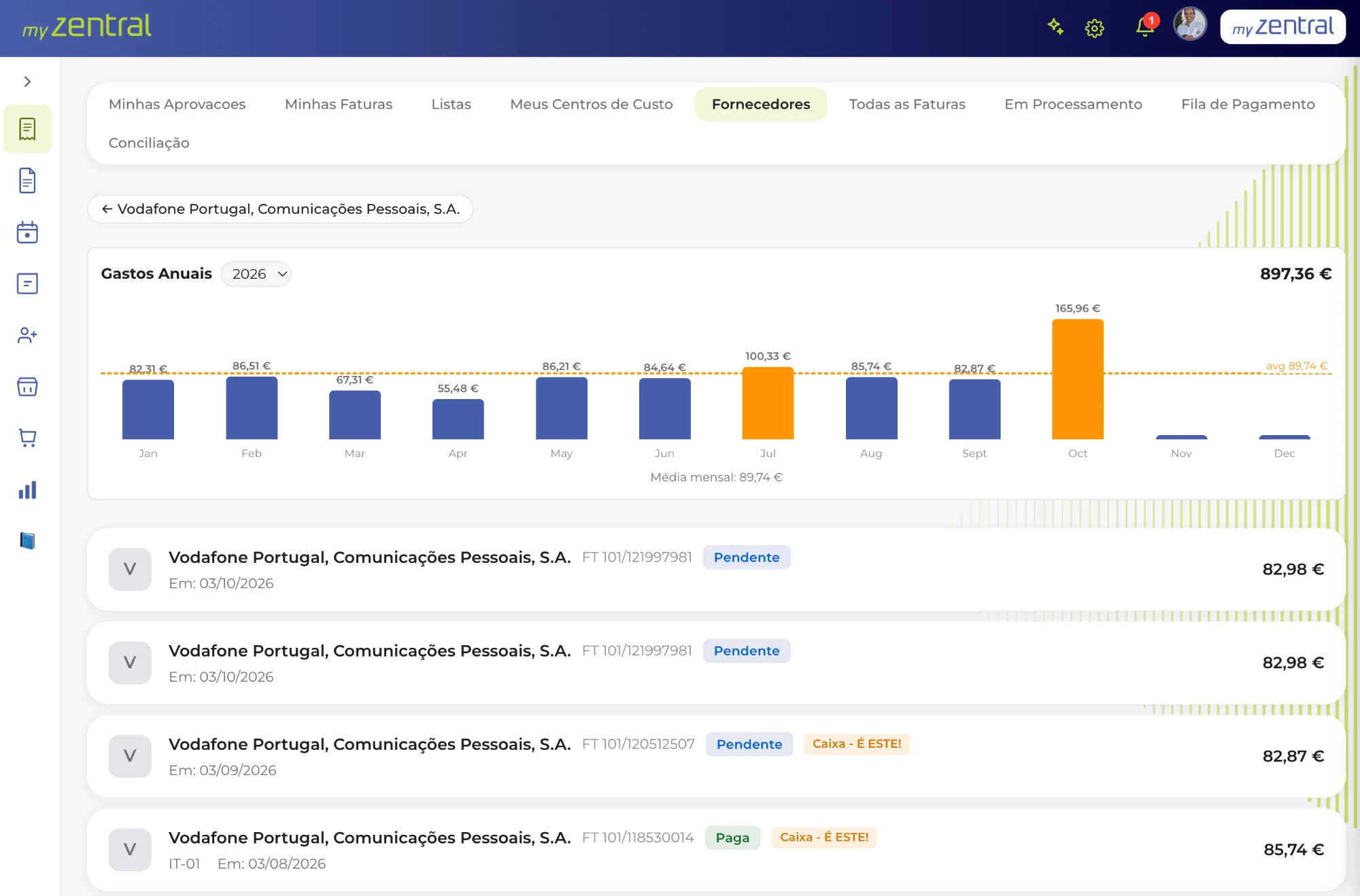Click Caixa - É ESTE! tag on 82,87 € invoice

click(857, 744)
